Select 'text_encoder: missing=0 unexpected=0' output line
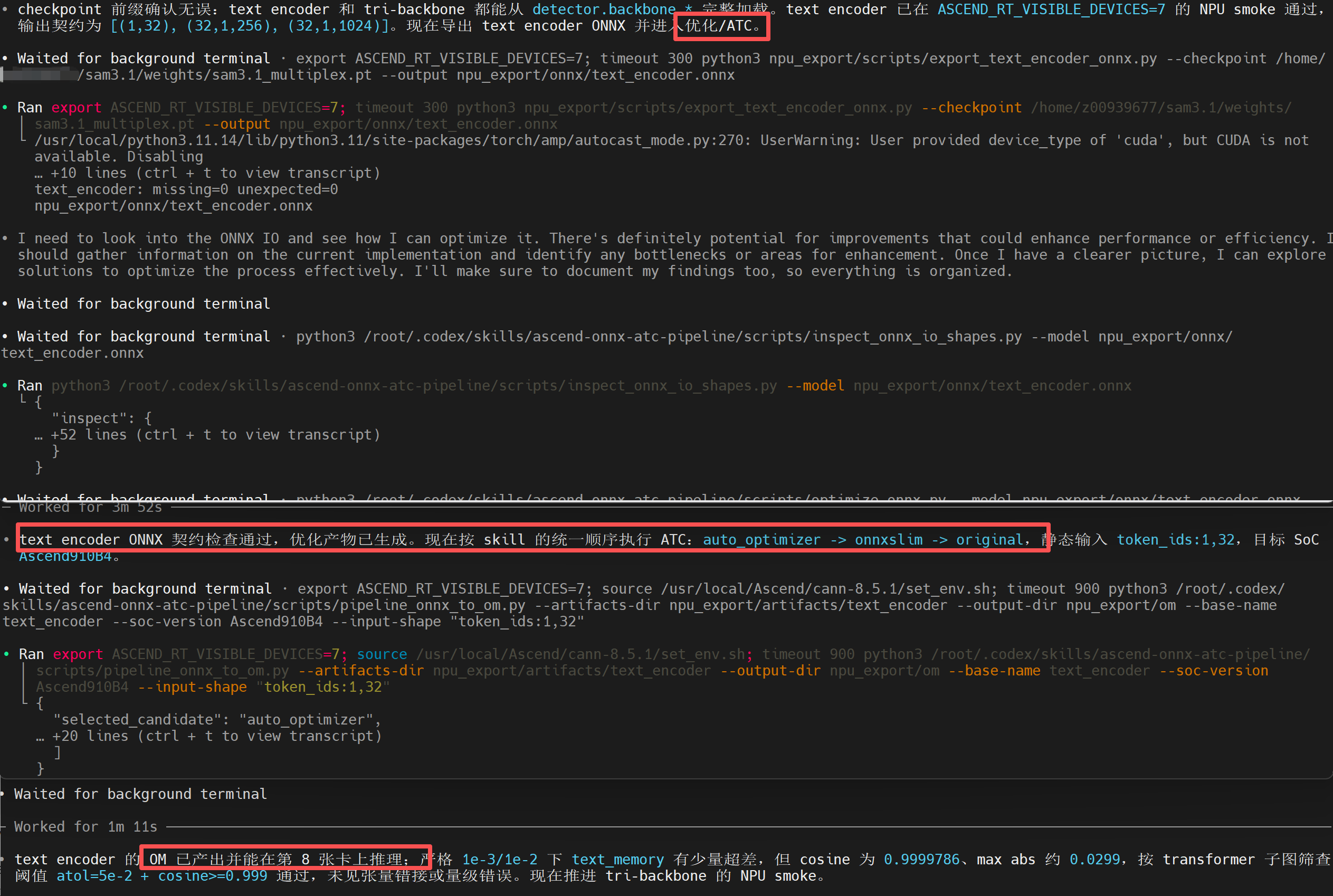Image resolution: width=1333 pixels, height=896 pixels. (186, 189)
